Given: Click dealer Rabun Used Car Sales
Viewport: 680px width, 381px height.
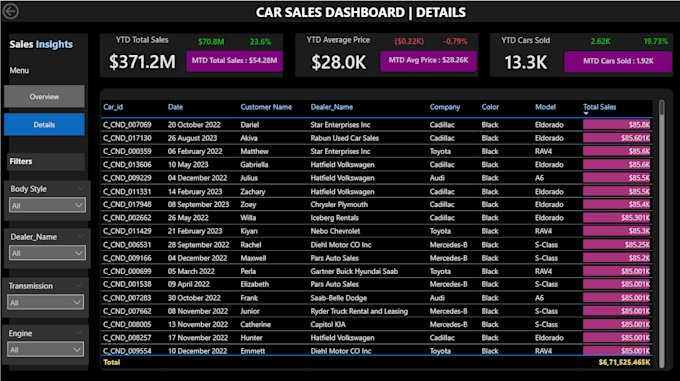Looking at the screenshot, I should point(344,138).
